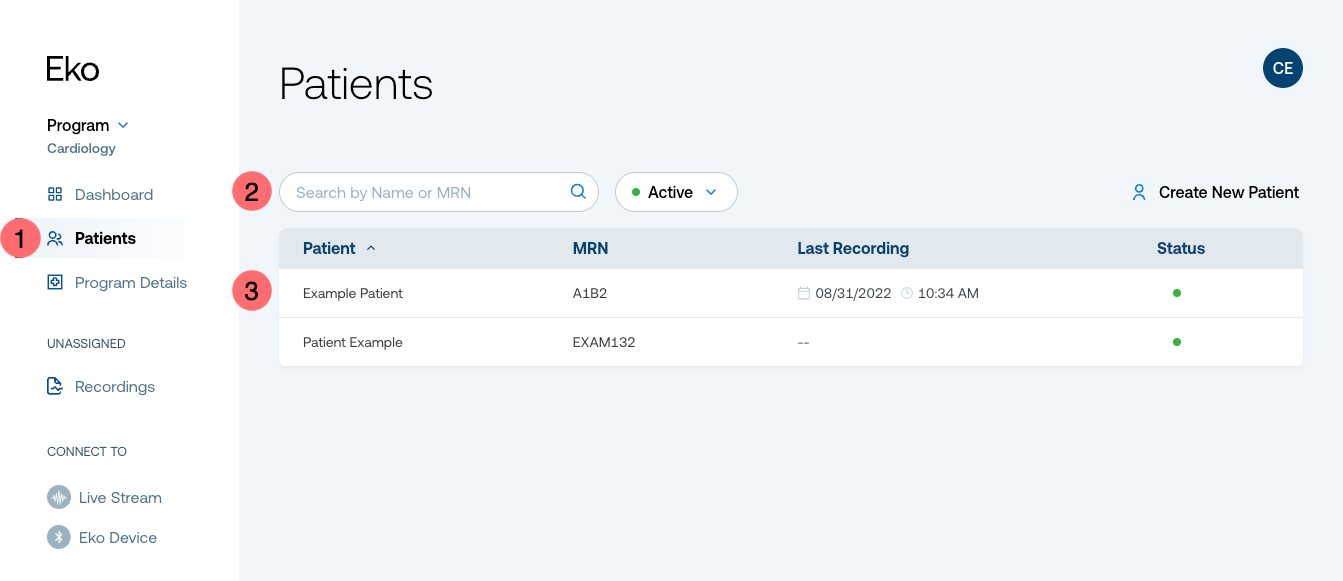Viewport: 1343px width, 581px height.
Task: Open the CE user avatar
Action: [x=1283, y=68]
